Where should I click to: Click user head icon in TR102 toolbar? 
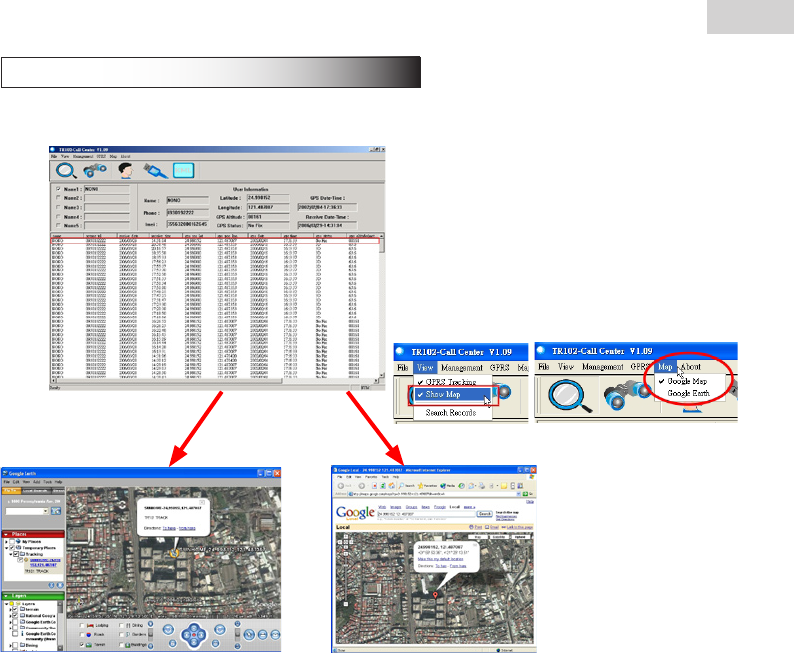[x=126, y=170]
